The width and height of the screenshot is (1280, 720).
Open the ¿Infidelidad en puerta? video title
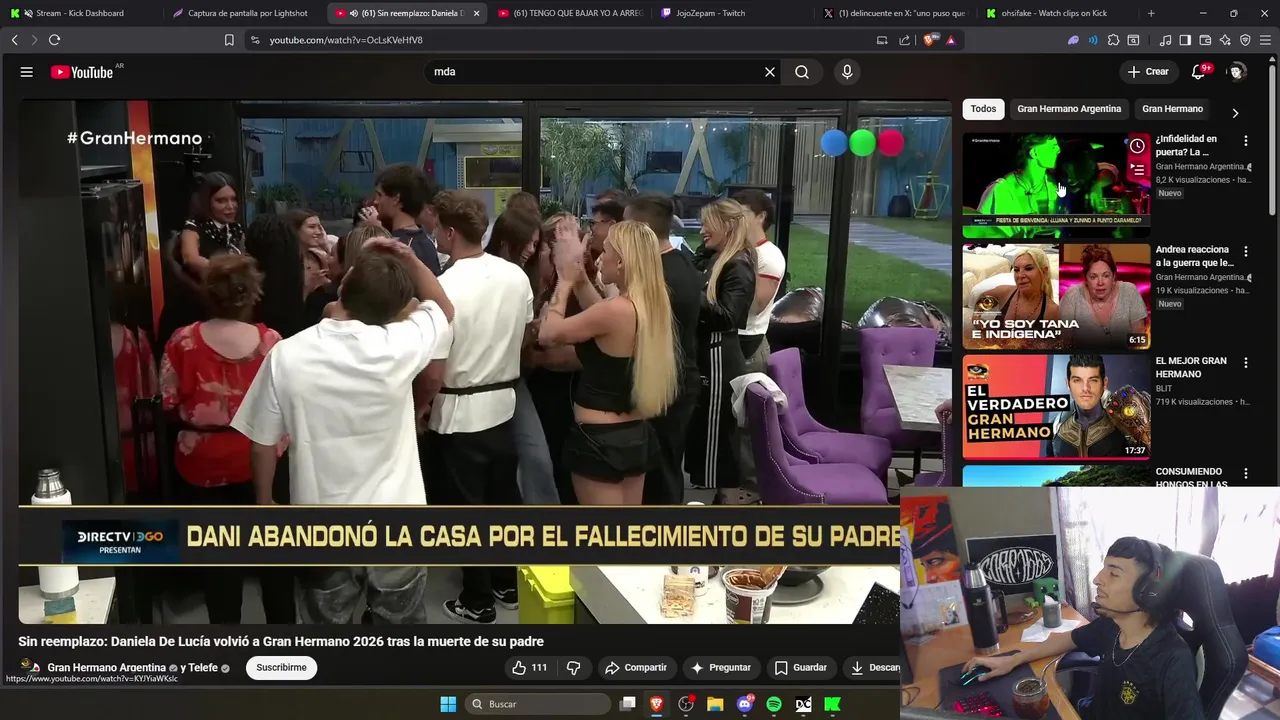pyautogui.click(x=1187, y=145)
